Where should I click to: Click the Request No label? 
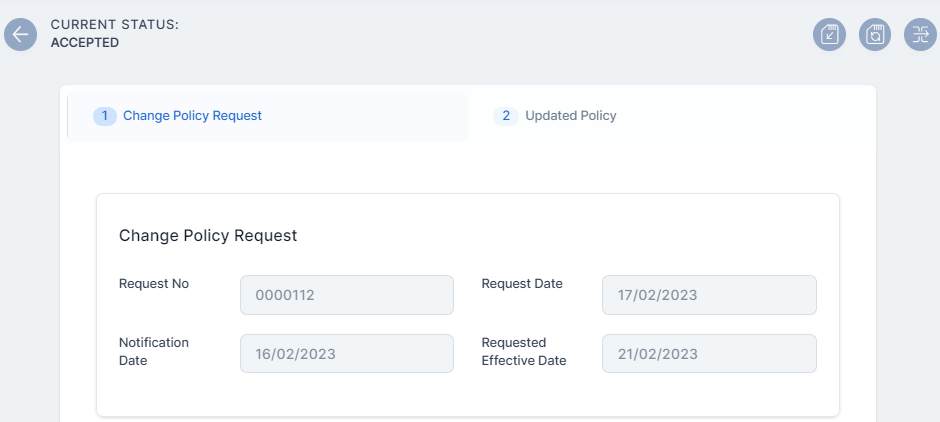[x=154, y=284]
